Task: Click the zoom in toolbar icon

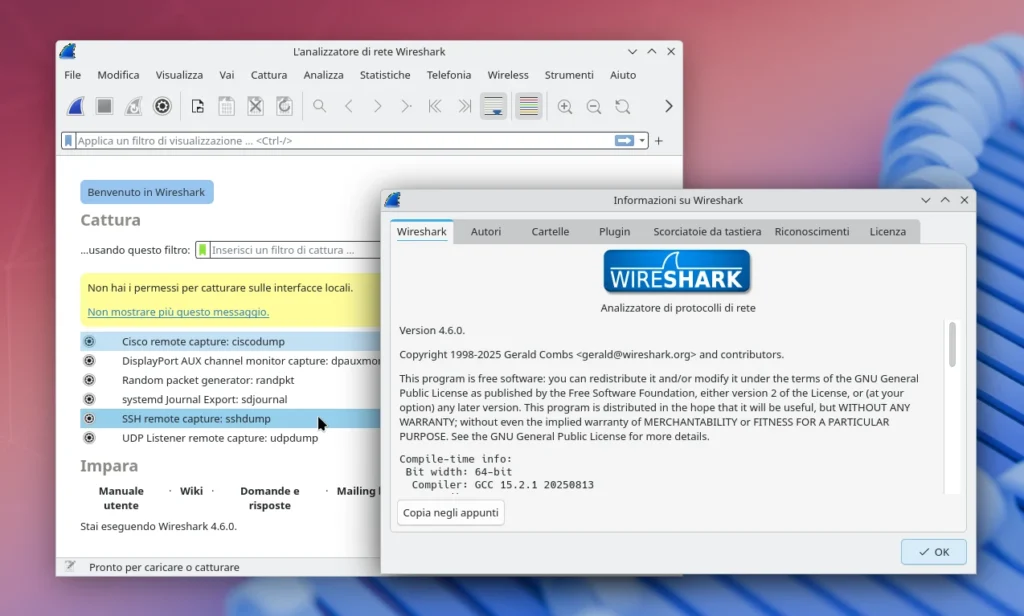Action: pyautogui.click(x=565, y=106)
